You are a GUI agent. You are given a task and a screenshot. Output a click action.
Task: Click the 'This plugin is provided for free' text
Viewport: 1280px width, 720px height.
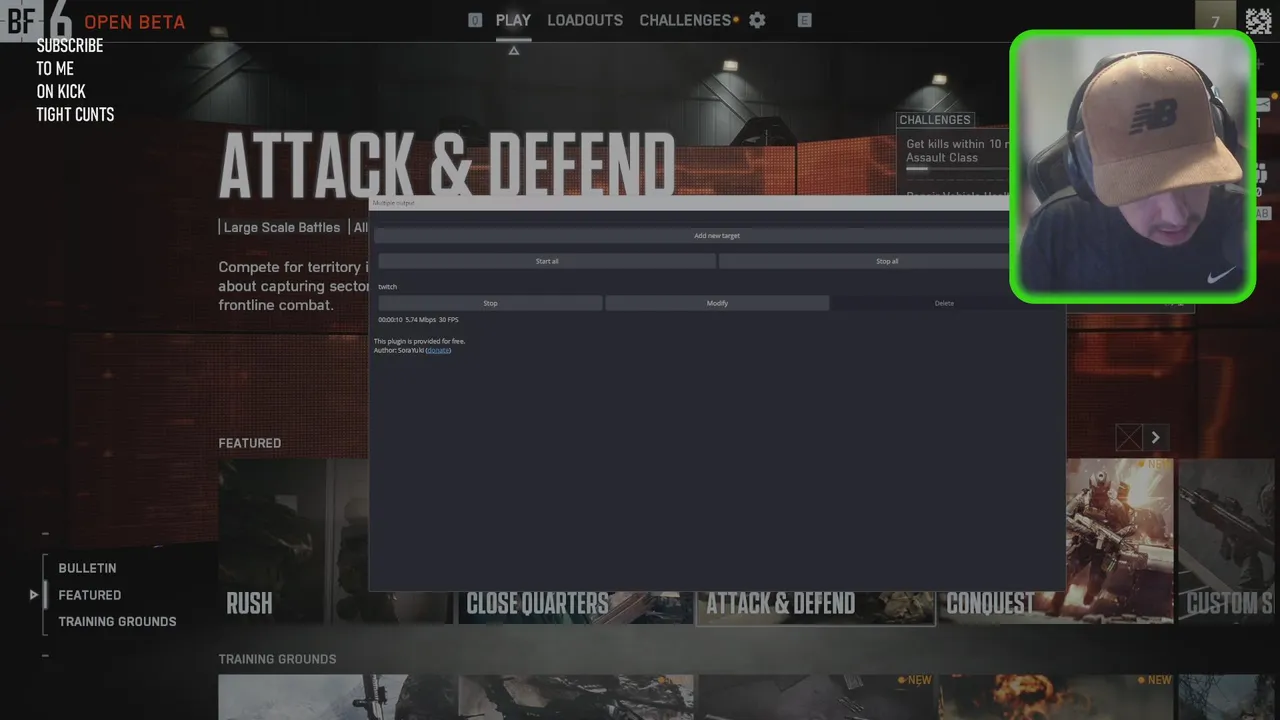pos(419,341)
